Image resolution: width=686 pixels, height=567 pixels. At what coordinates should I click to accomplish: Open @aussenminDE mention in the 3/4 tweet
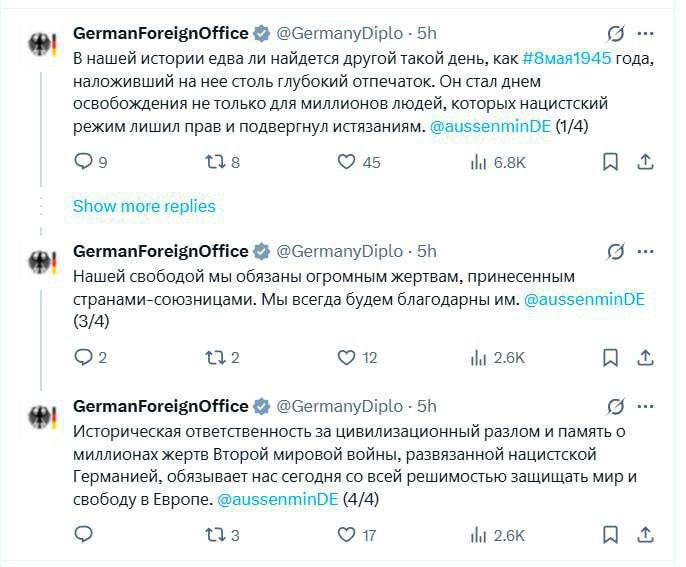pyautogui.click(x=585, y=299)
